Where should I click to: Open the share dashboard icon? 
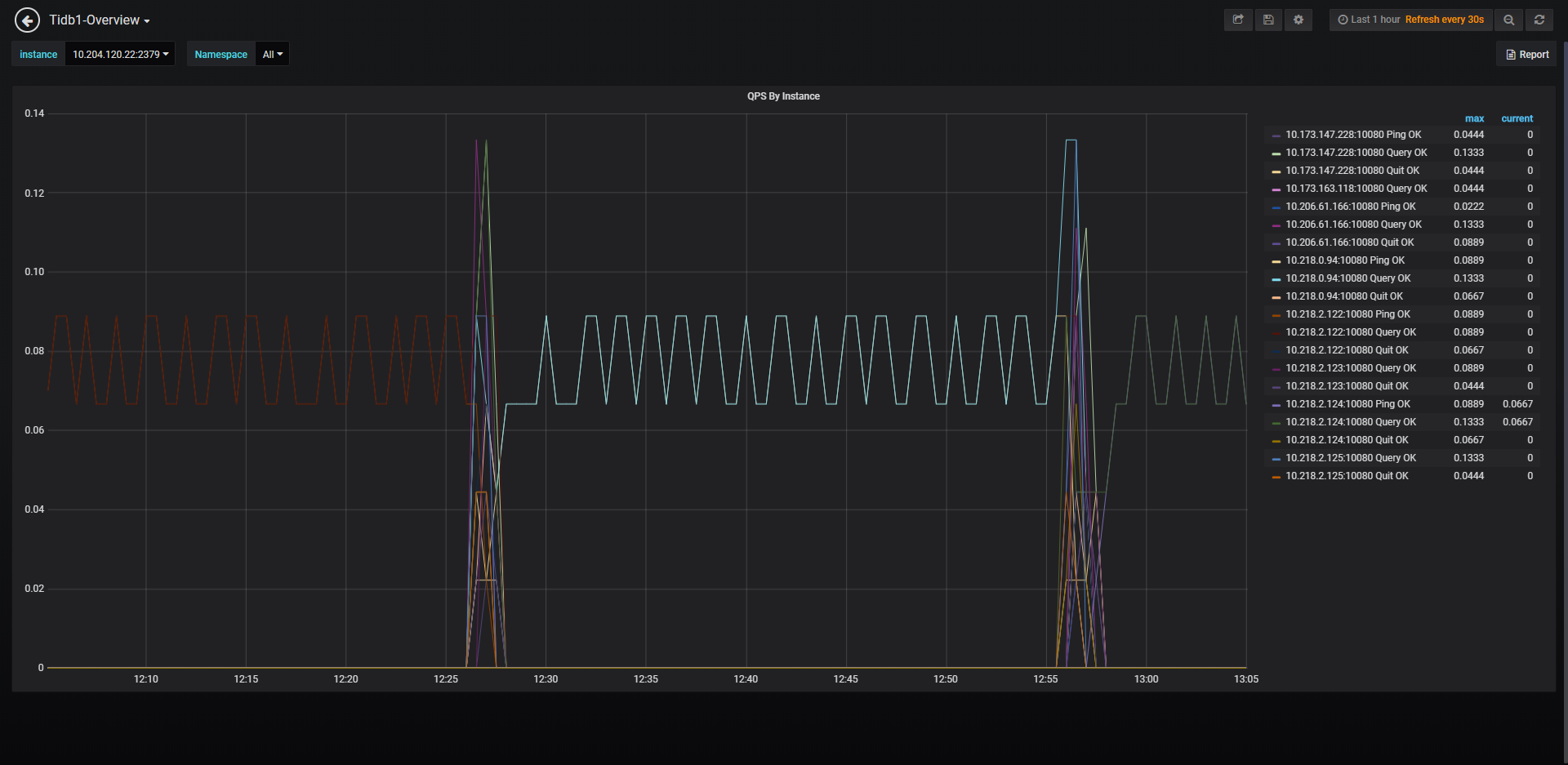(x=1237, y=20)
